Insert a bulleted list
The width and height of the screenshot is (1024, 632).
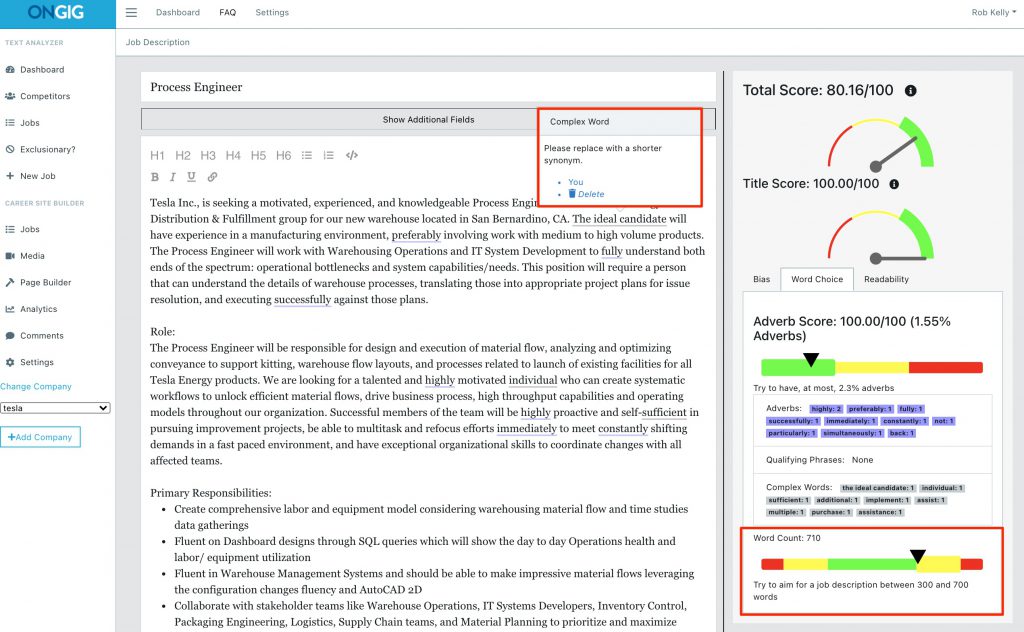307,155
